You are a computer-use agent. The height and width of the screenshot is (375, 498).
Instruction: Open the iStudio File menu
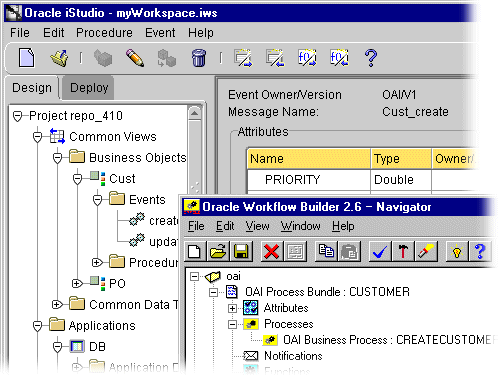click(20, 33)
